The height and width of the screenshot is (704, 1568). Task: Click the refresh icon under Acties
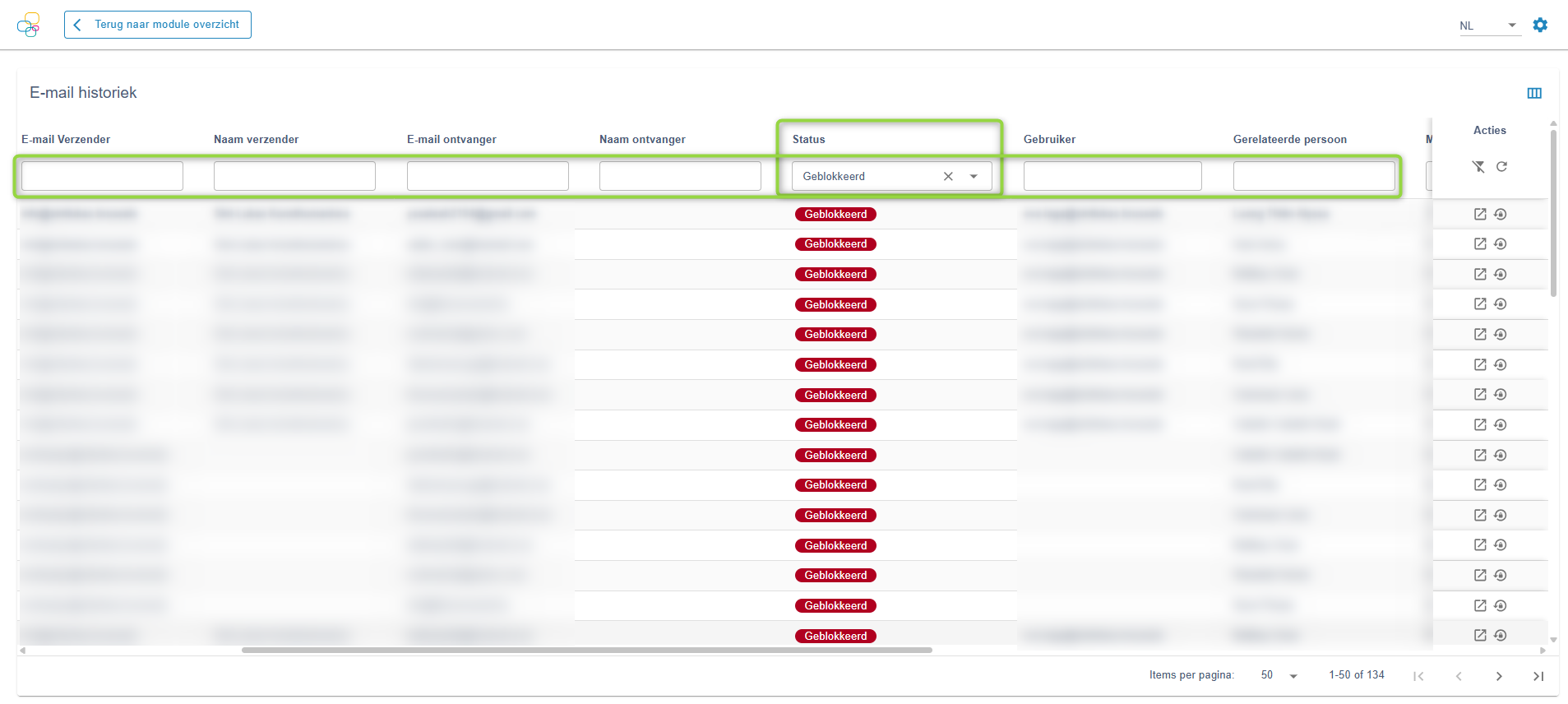pyautogui.click(x=1501, y=167)
